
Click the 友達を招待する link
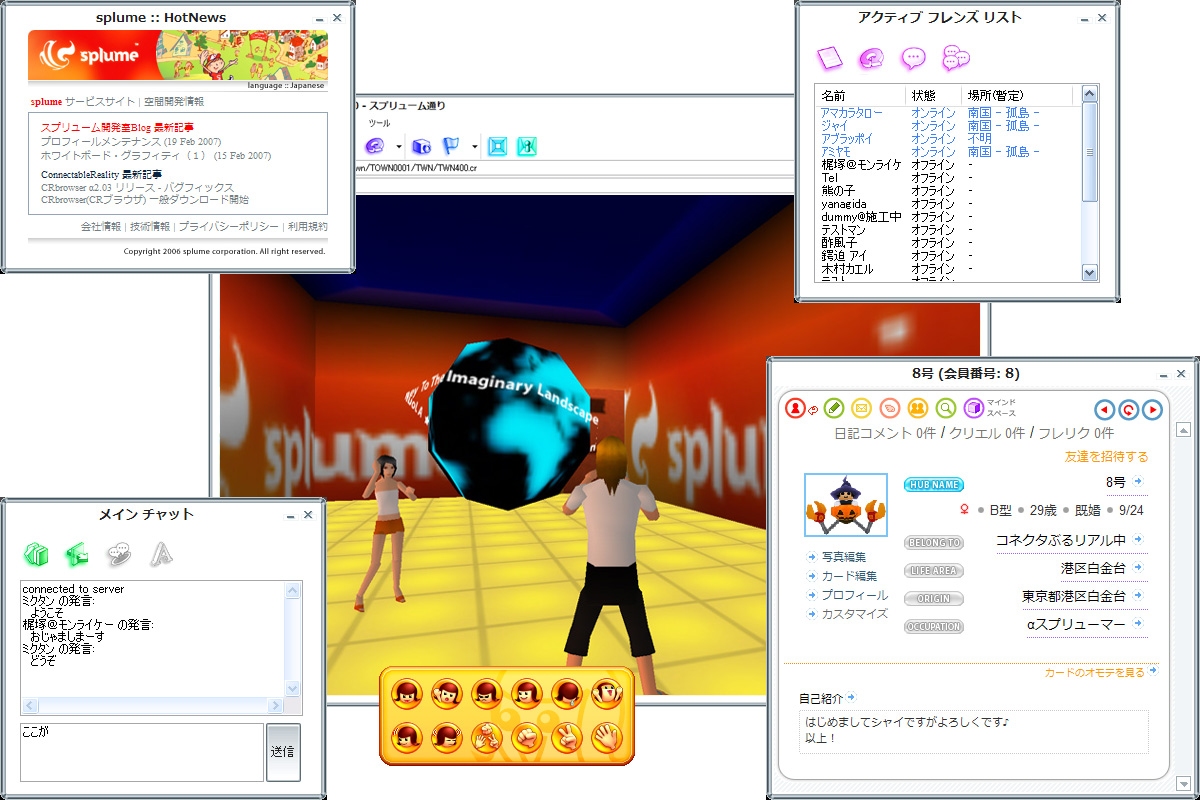(1106, 456)
